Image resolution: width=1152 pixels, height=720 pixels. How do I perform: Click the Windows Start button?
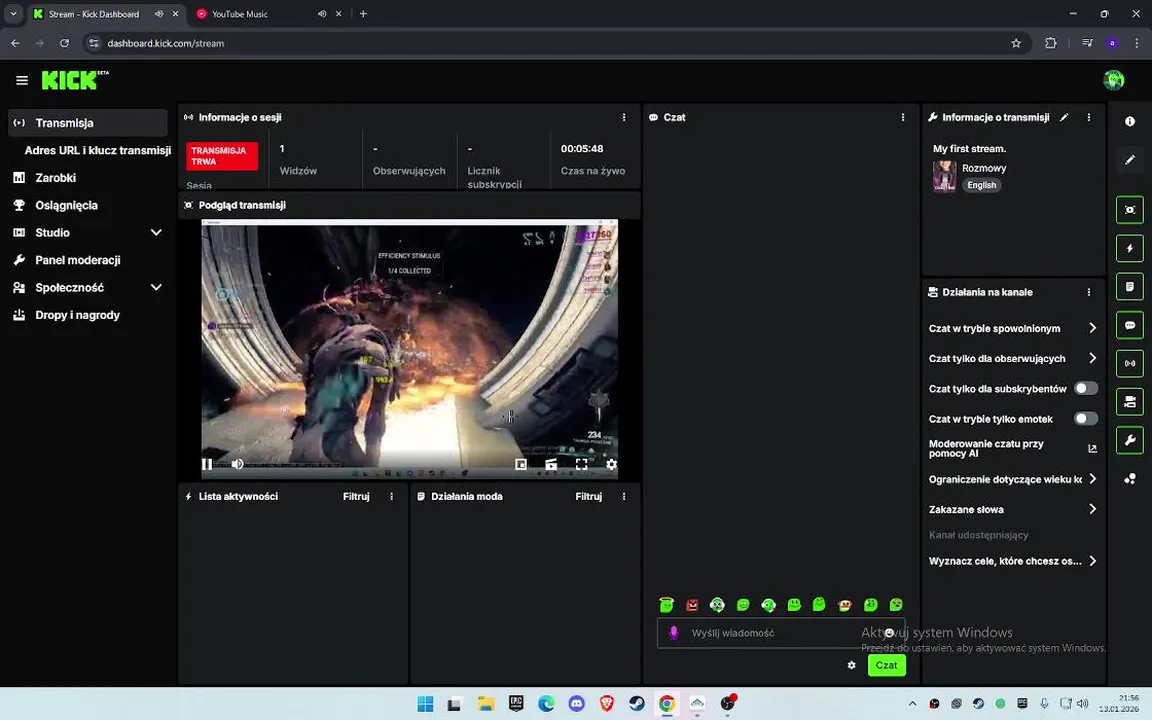(425, 704)
